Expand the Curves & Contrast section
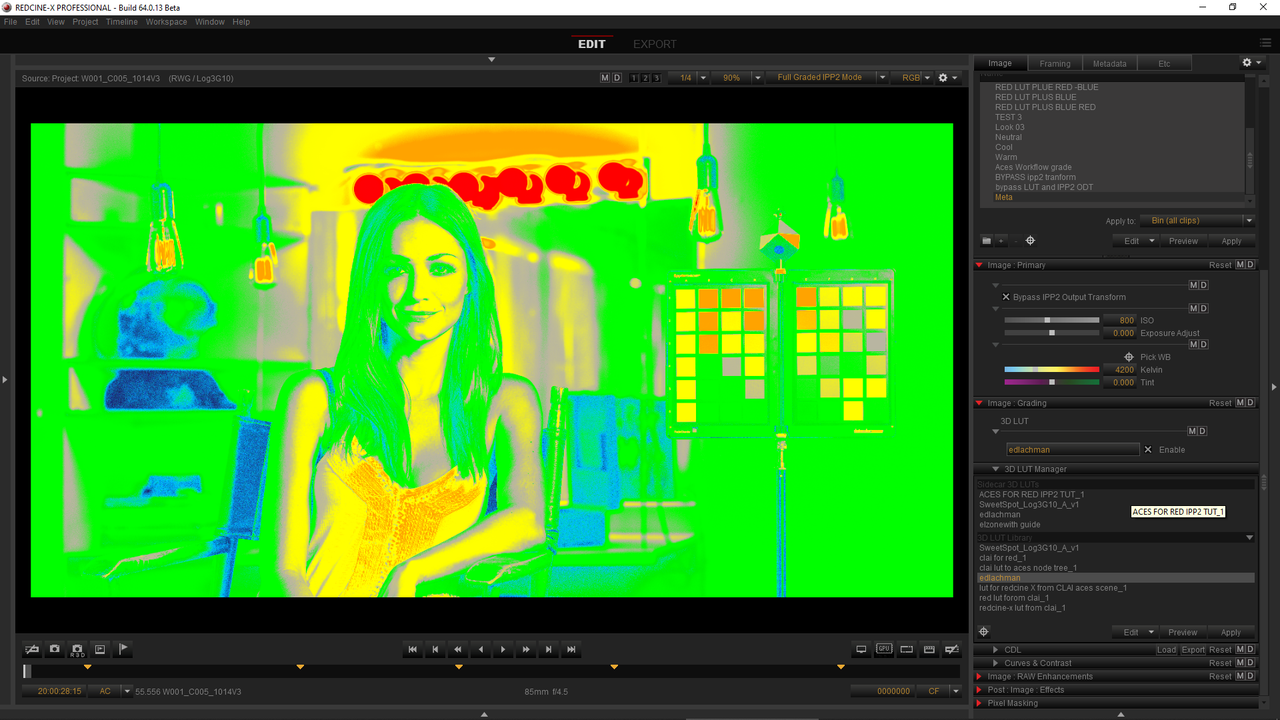Image resolution: width=1280 pixels, height=720 pixels. coord(995,663)
